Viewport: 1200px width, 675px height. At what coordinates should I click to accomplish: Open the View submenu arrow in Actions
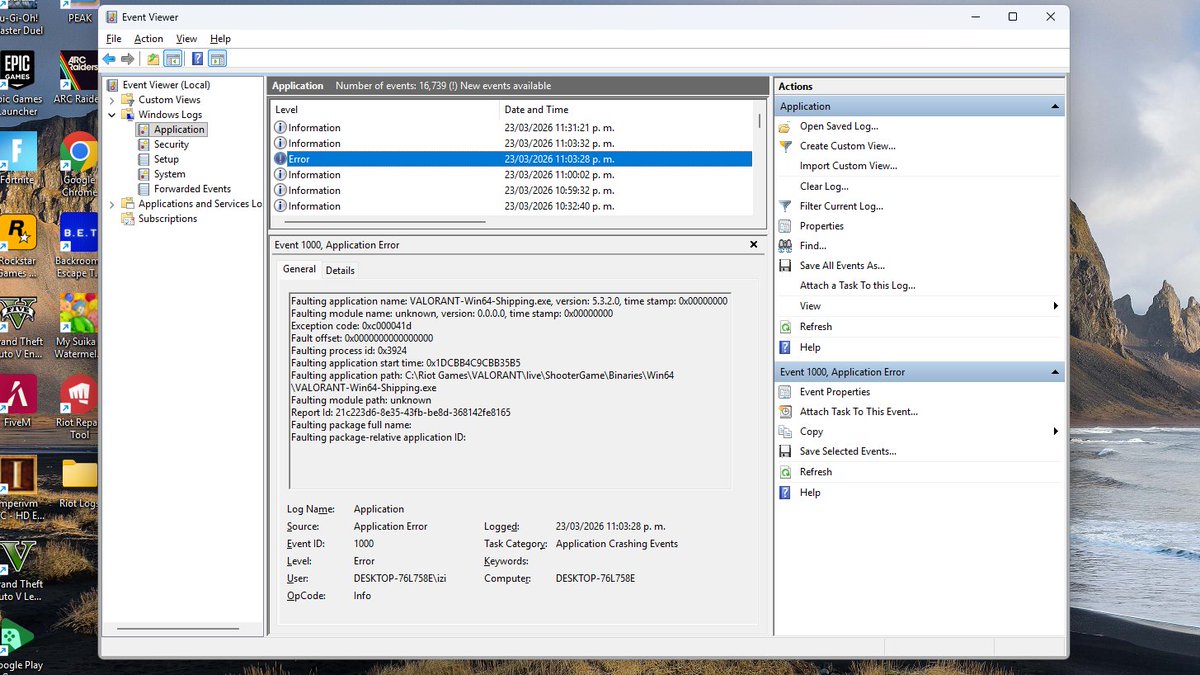pos(1056,306)
